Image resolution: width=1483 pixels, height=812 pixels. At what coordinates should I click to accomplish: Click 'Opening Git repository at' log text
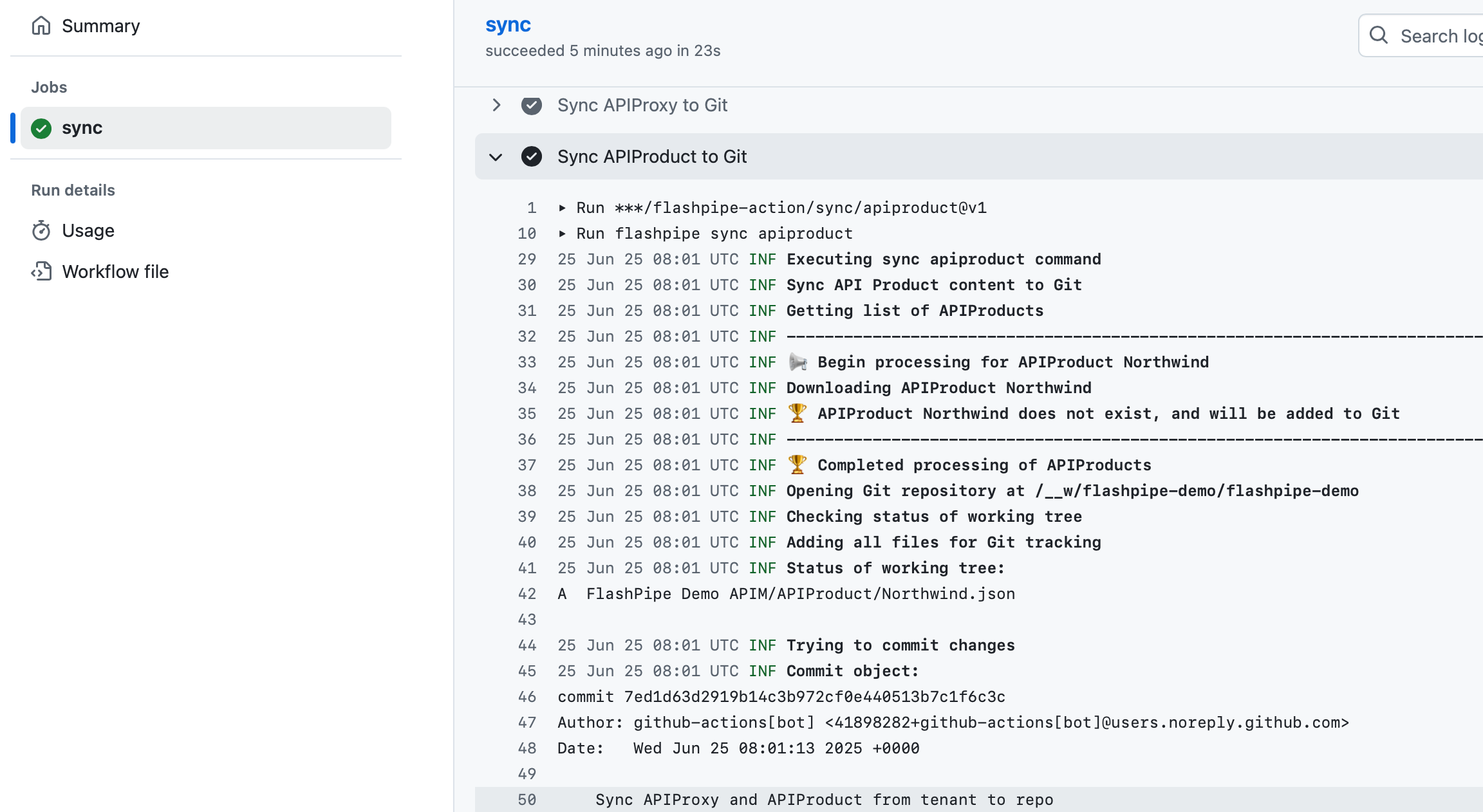coord(906,491)
